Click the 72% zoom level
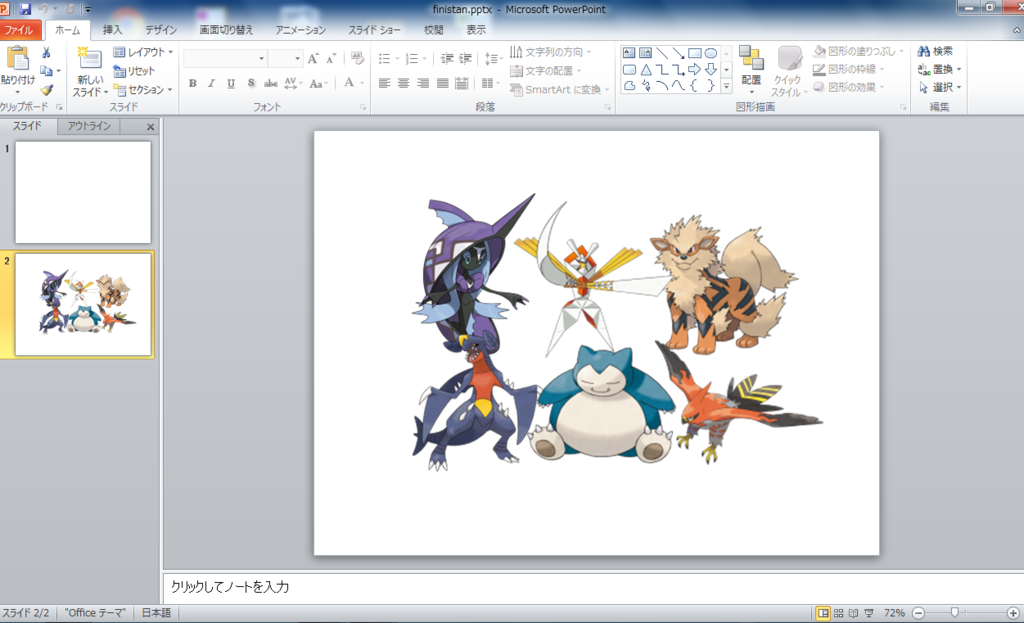This screenshot has height=623, width=1024. click(x=894, y=613)
